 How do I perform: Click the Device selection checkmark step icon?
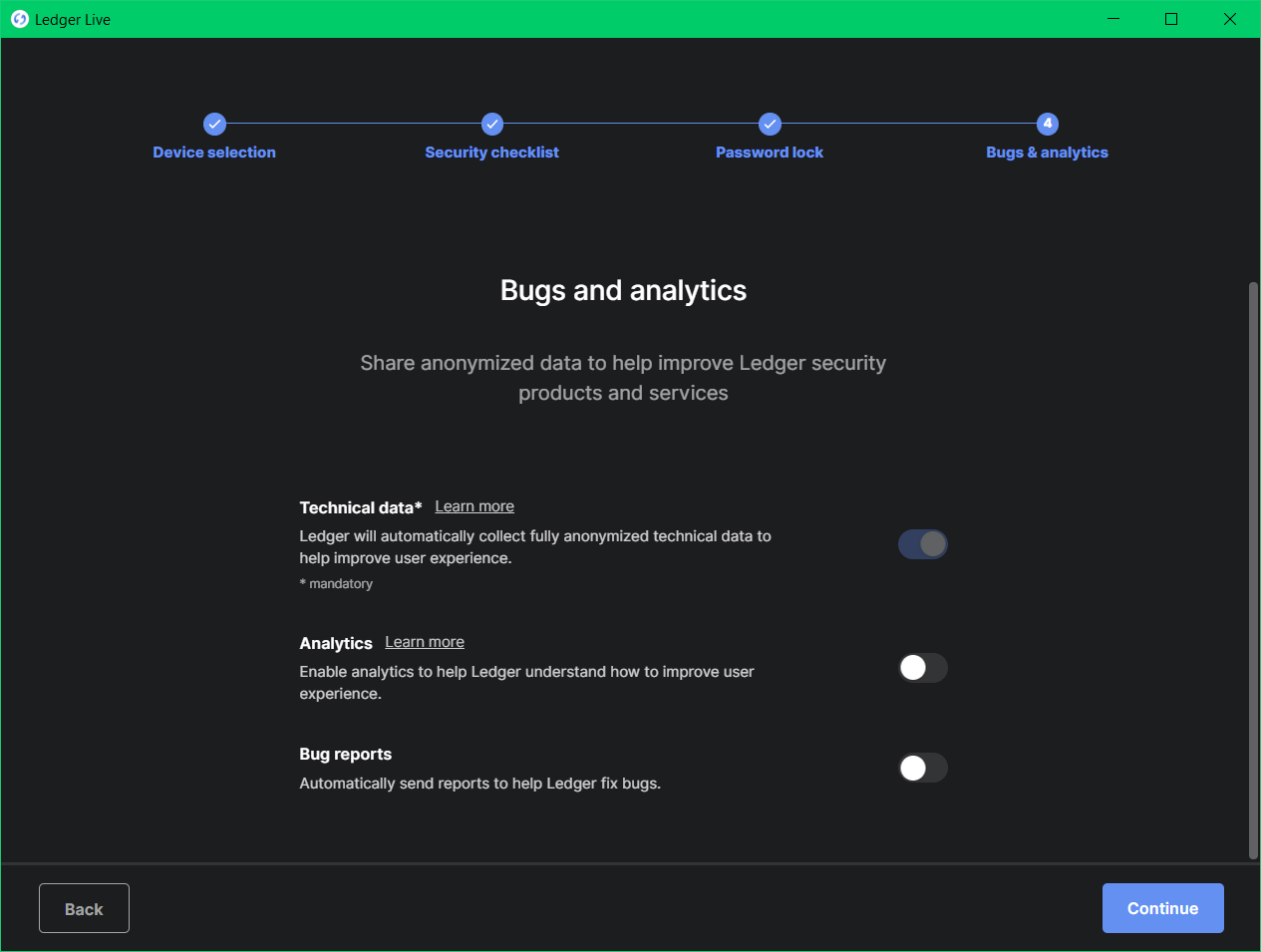tap(214, 124)
